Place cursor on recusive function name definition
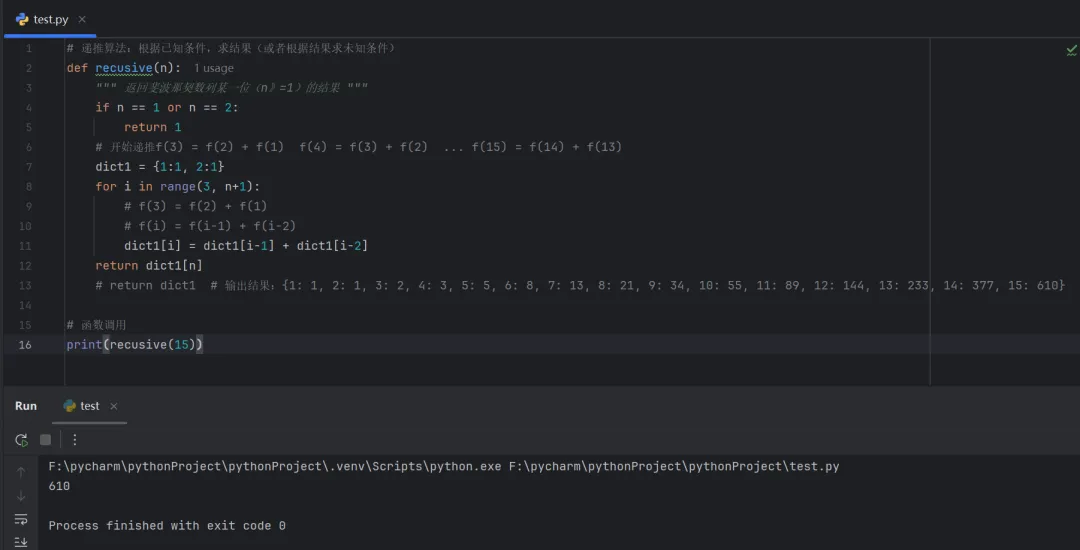Viewport: 1080px width, 550px height. pos(123,68)
